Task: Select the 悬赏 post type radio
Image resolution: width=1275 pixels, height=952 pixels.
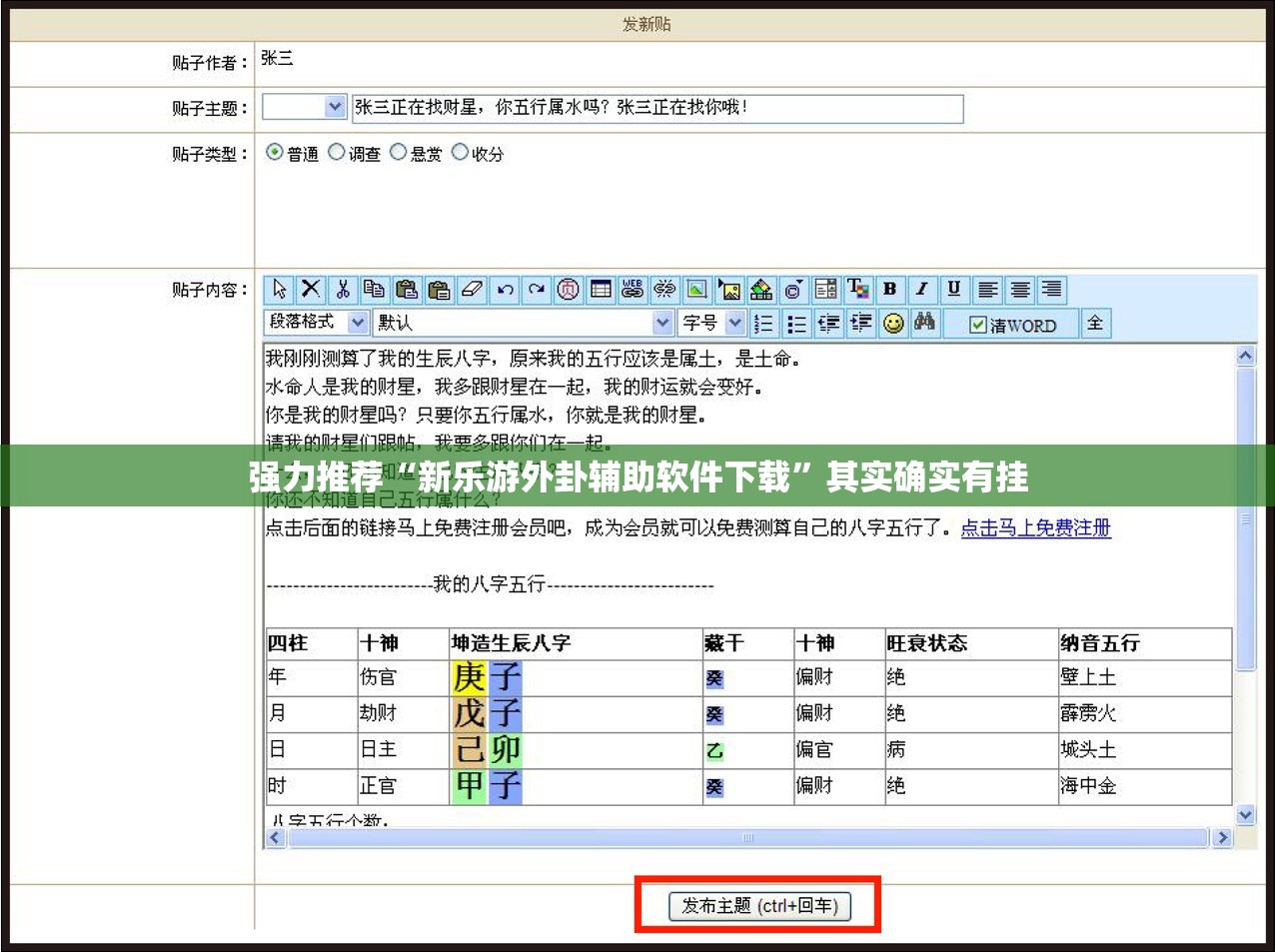Action: point(398,152)
